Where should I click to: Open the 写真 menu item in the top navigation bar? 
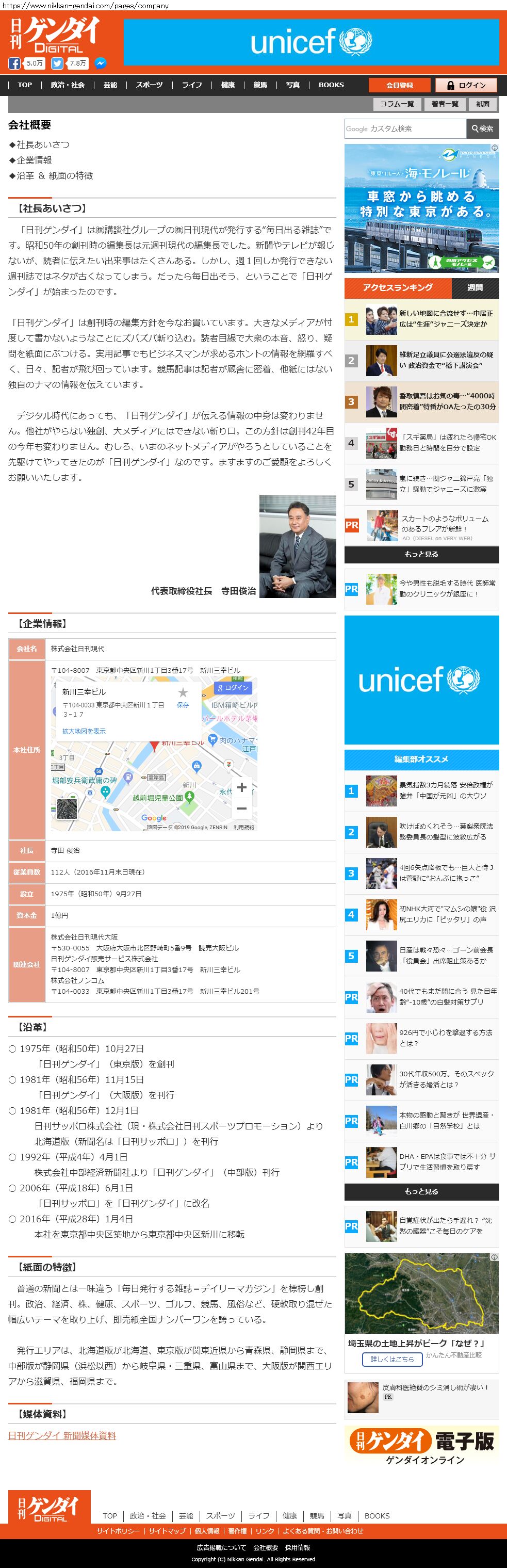point(293,85)
